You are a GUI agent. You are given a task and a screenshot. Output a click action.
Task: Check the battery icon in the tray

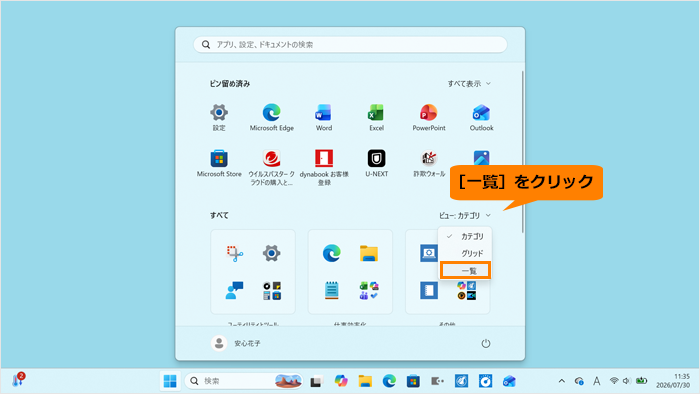click(x=642, y=381)
